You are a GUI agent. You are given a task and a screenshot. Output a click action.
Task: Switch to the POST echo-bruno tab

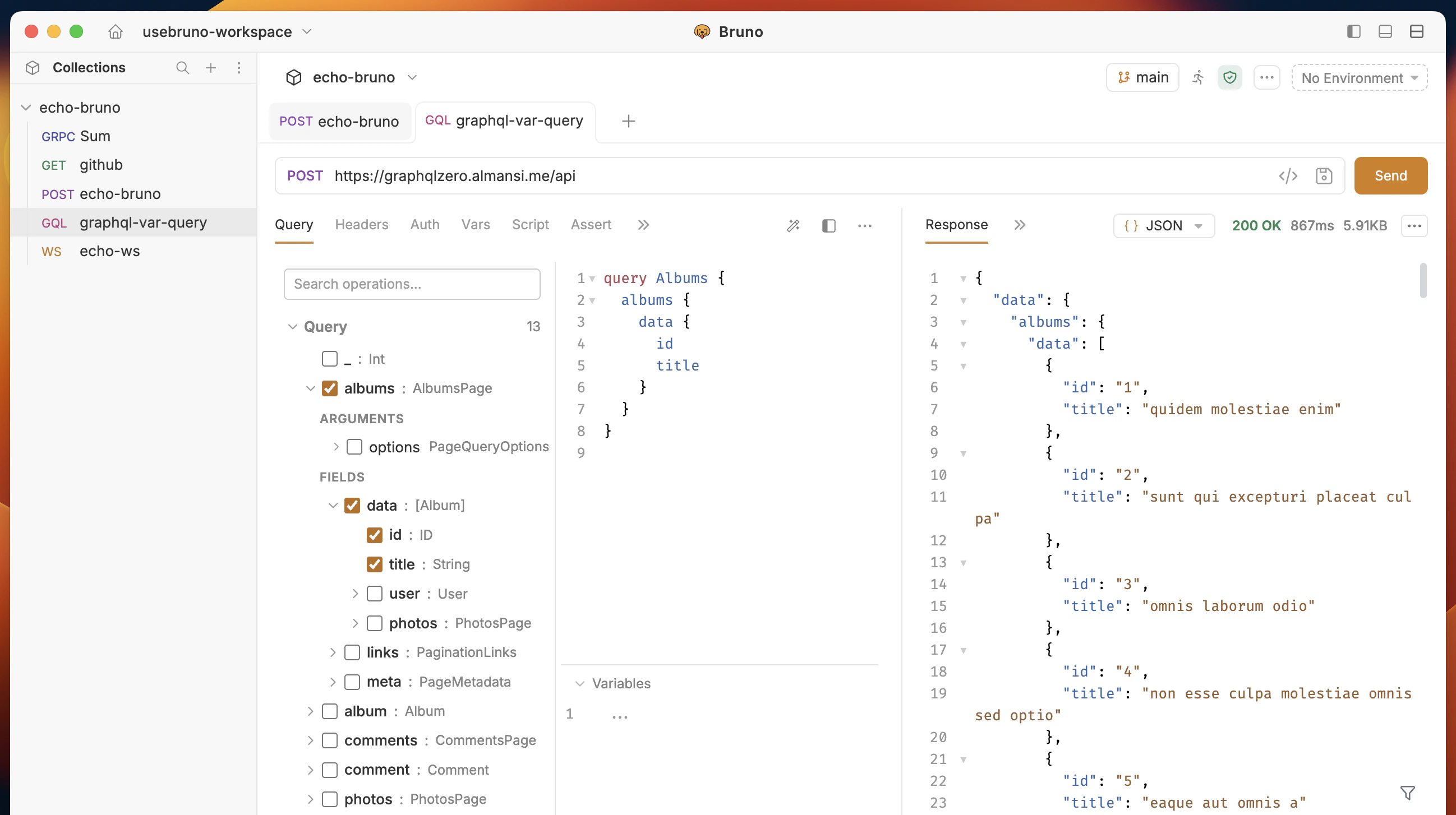[x=340, y=121]
